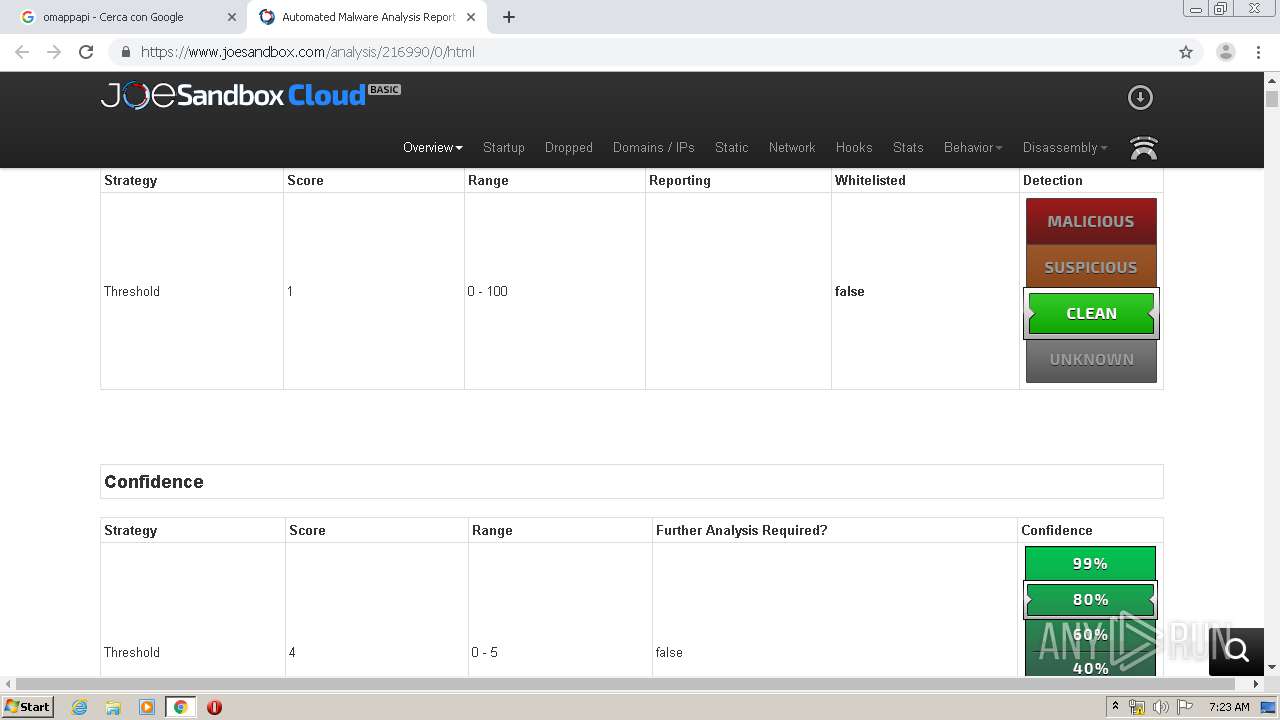Click the browser forward arrow
The width and height of the screenshot is (1280, 720).
point(54,52)
